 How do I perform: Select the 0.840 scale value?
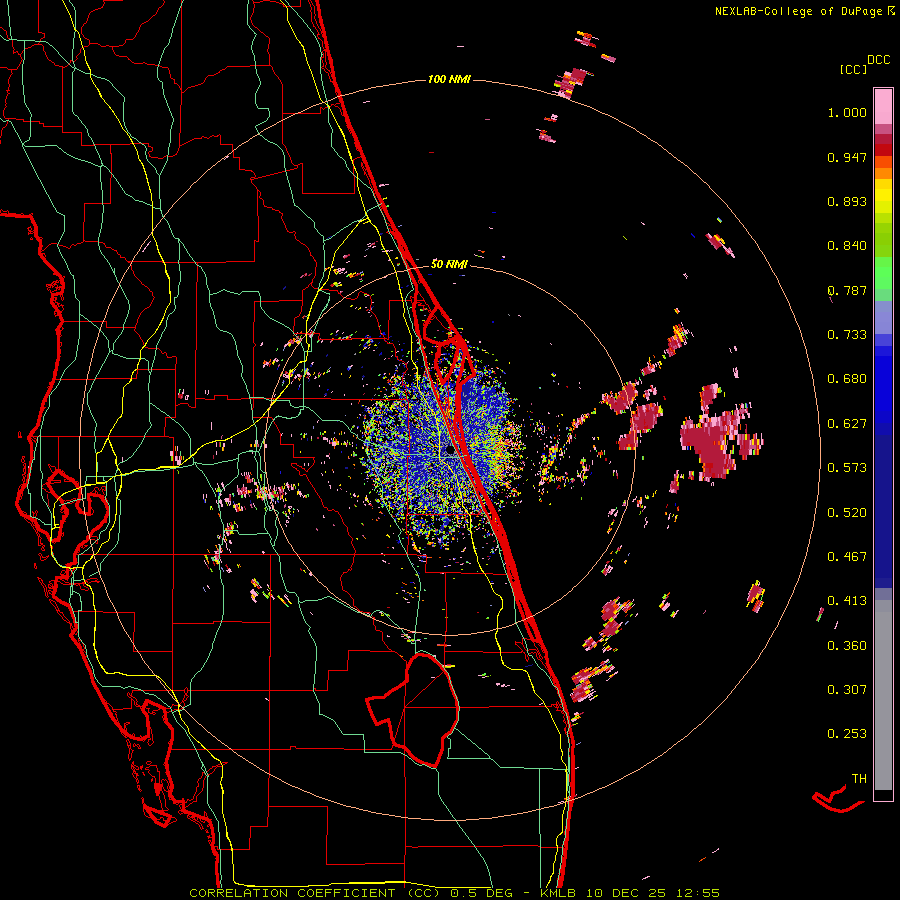pyautogui.click(x=847, y=246)
